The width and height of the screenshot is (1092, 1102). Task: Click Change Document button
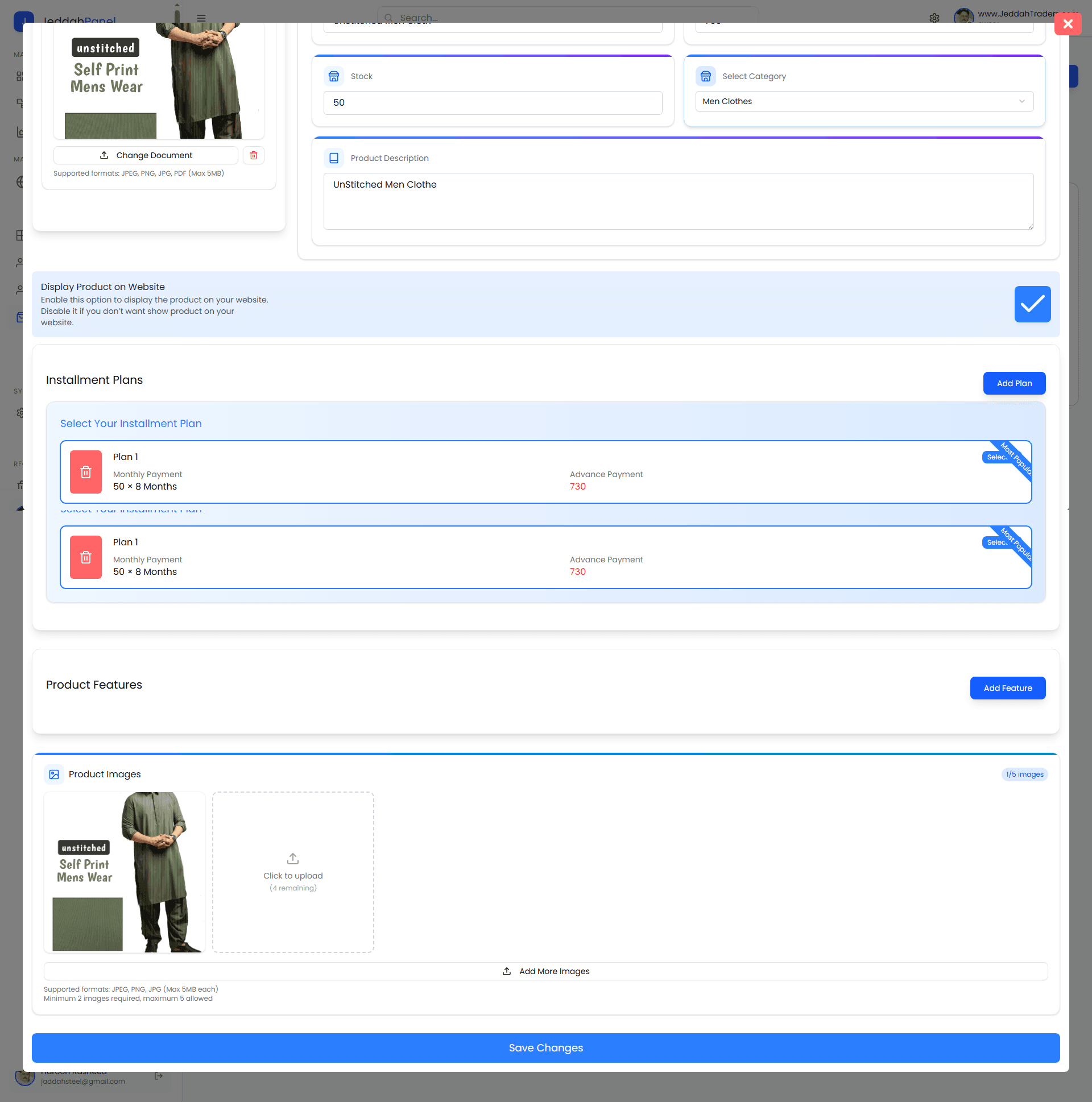click(x=146, y=155)
